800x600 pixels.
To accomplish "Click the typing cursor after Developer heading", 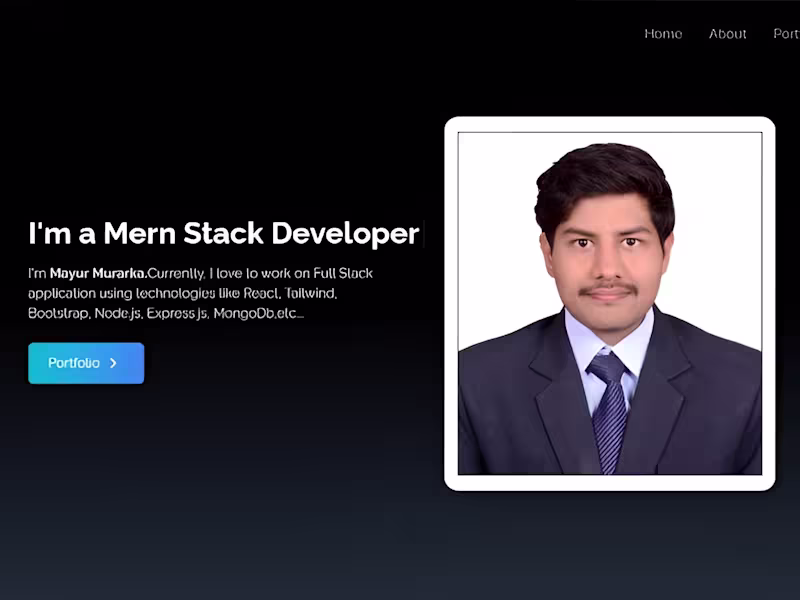I will click(x=424, y=233).
